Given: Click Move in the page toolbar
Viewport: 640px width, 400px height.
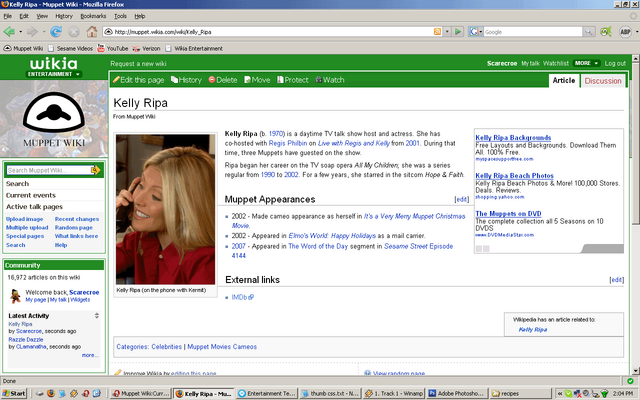Looking at the screenshot, I should point(257,80).
